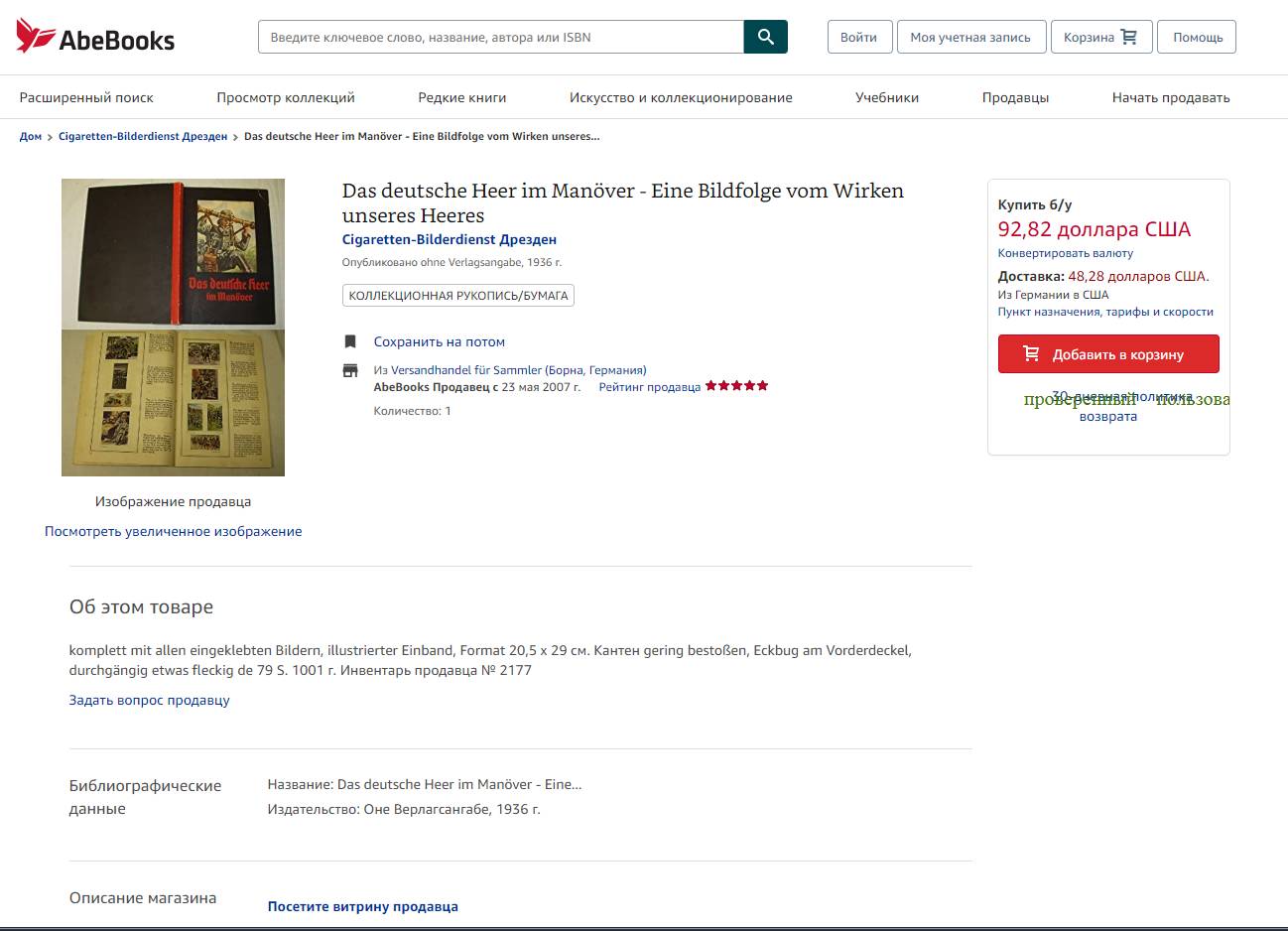1288x931 pixels.
Task: Click the magnifying glass search button
Action: (765, 37)
